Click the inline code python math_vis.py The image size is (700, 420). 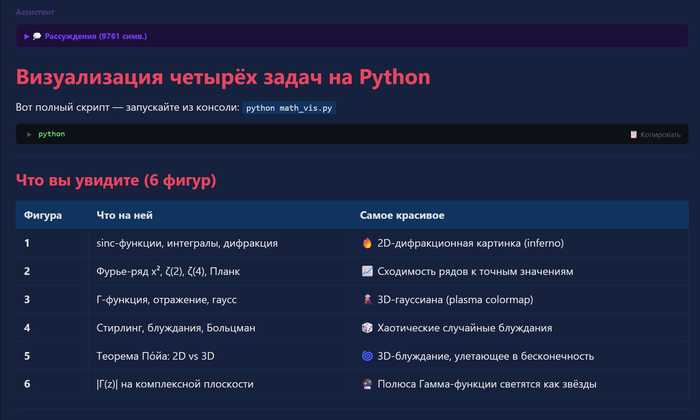tap(289, 107)
